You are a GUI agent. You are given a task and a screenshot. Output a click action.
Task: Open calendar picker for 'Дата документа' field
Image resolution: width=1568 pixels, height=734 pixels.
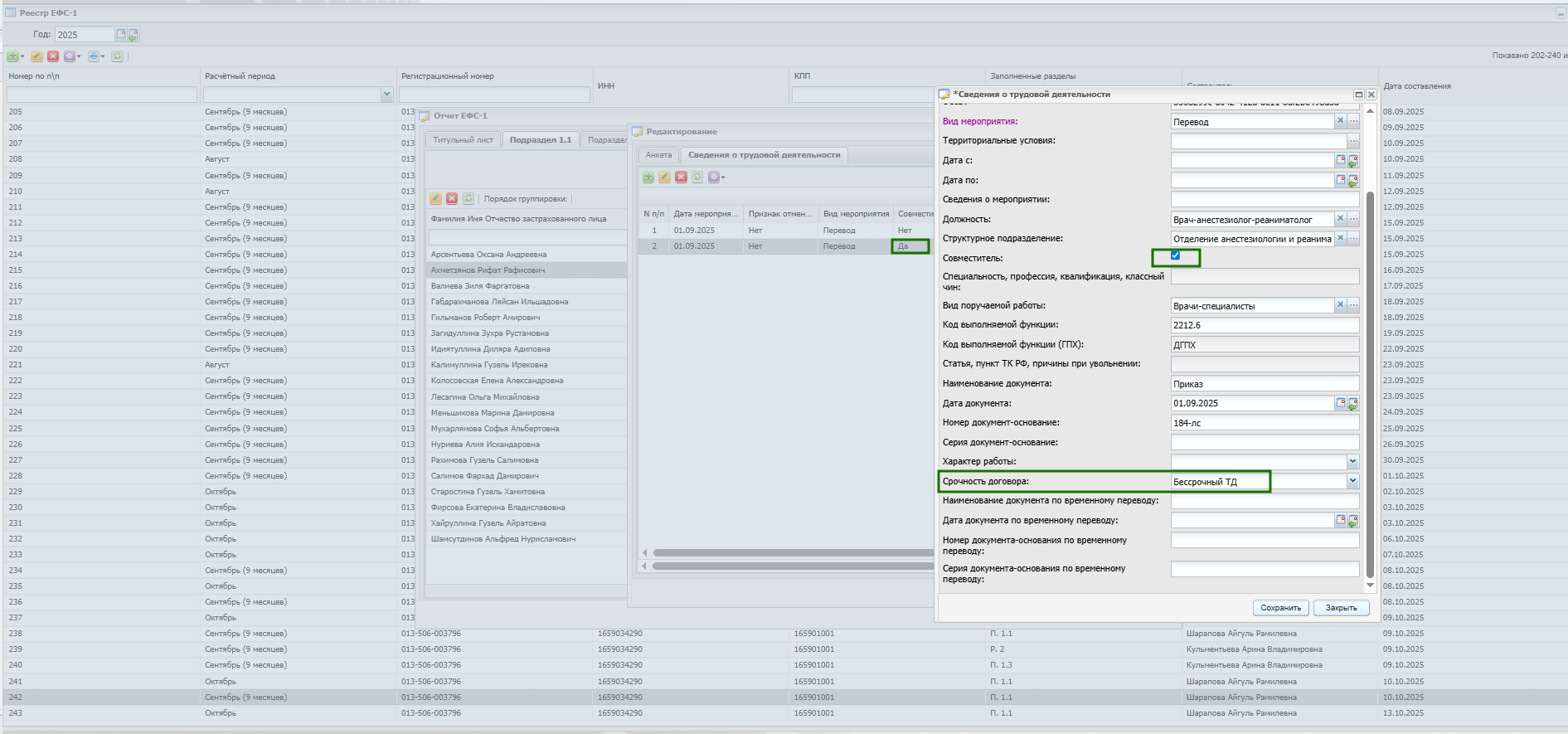[1340, 403]
